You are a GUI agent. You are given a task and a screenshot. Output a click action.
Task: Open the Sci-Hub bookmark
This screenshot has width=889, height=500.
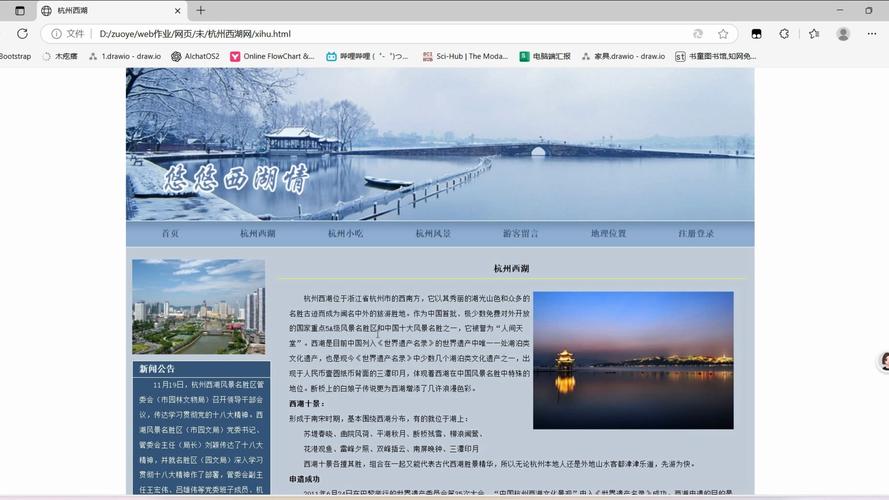pos(465,56)
